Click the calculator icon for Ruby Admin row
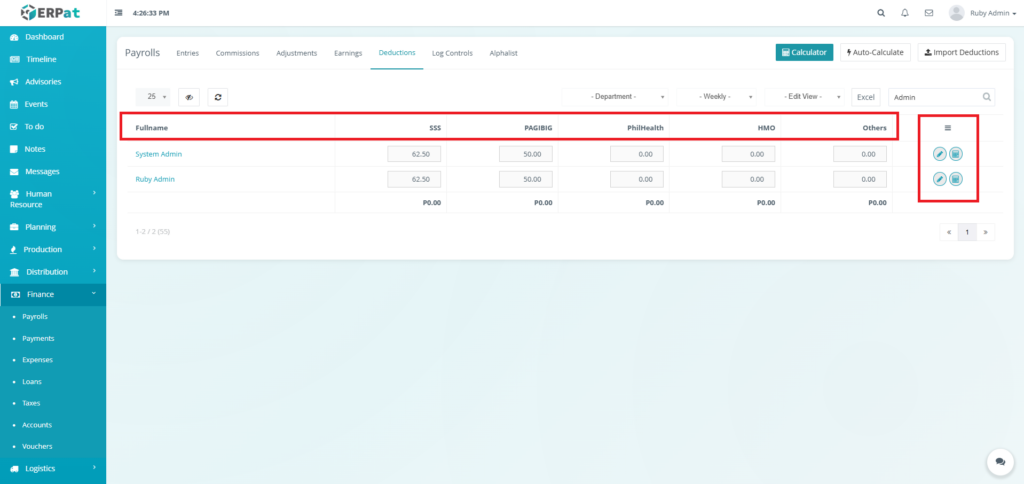 956,179
